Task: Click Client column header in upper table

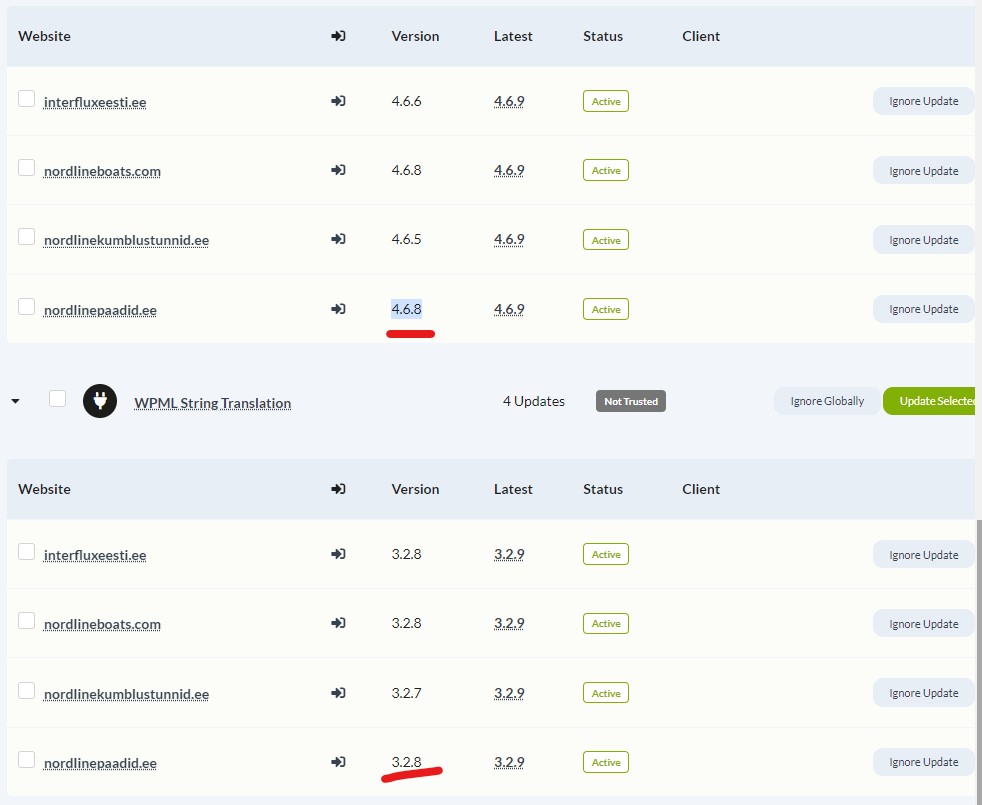Action: (x=701, y=36)
